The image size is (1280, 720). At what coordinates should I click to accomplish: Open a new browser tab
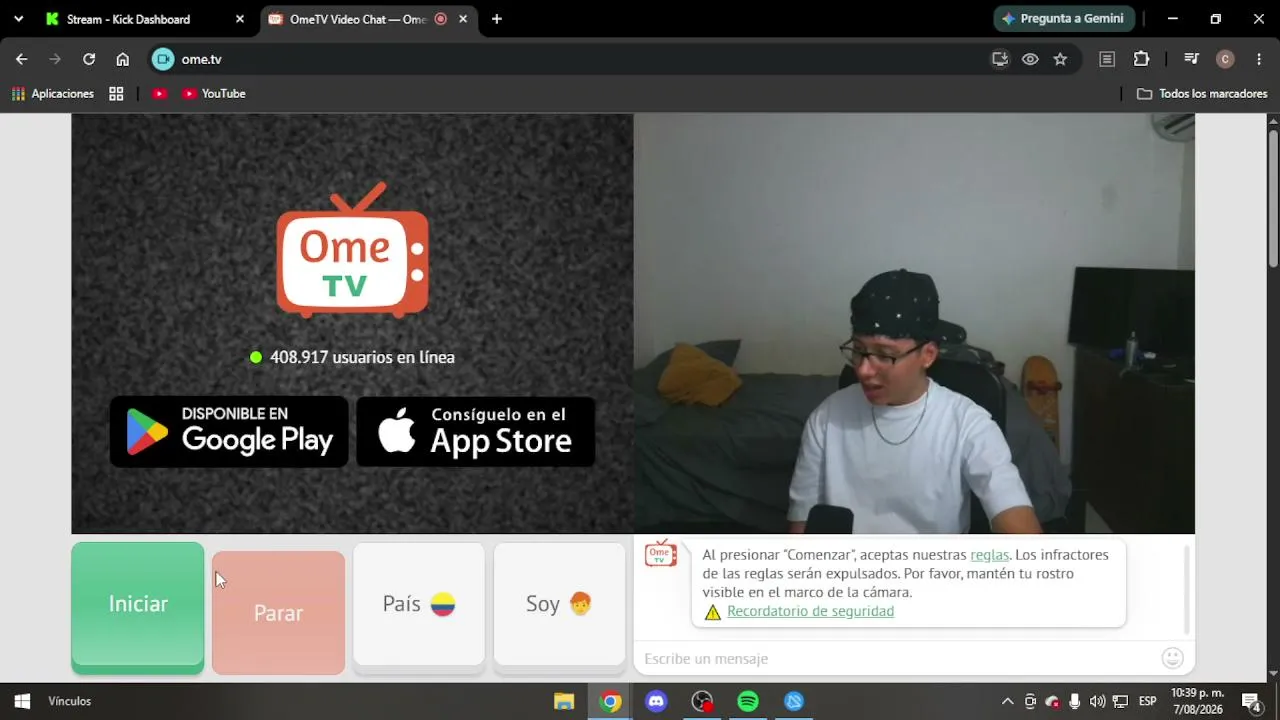[497, 19]
